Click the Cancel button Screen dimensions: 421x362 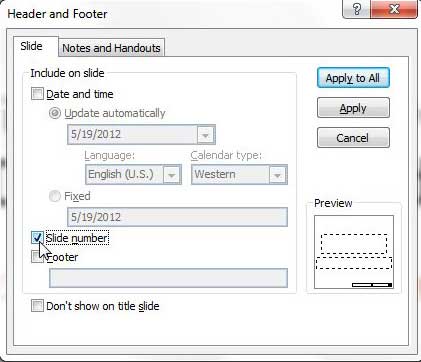[353, 137]
